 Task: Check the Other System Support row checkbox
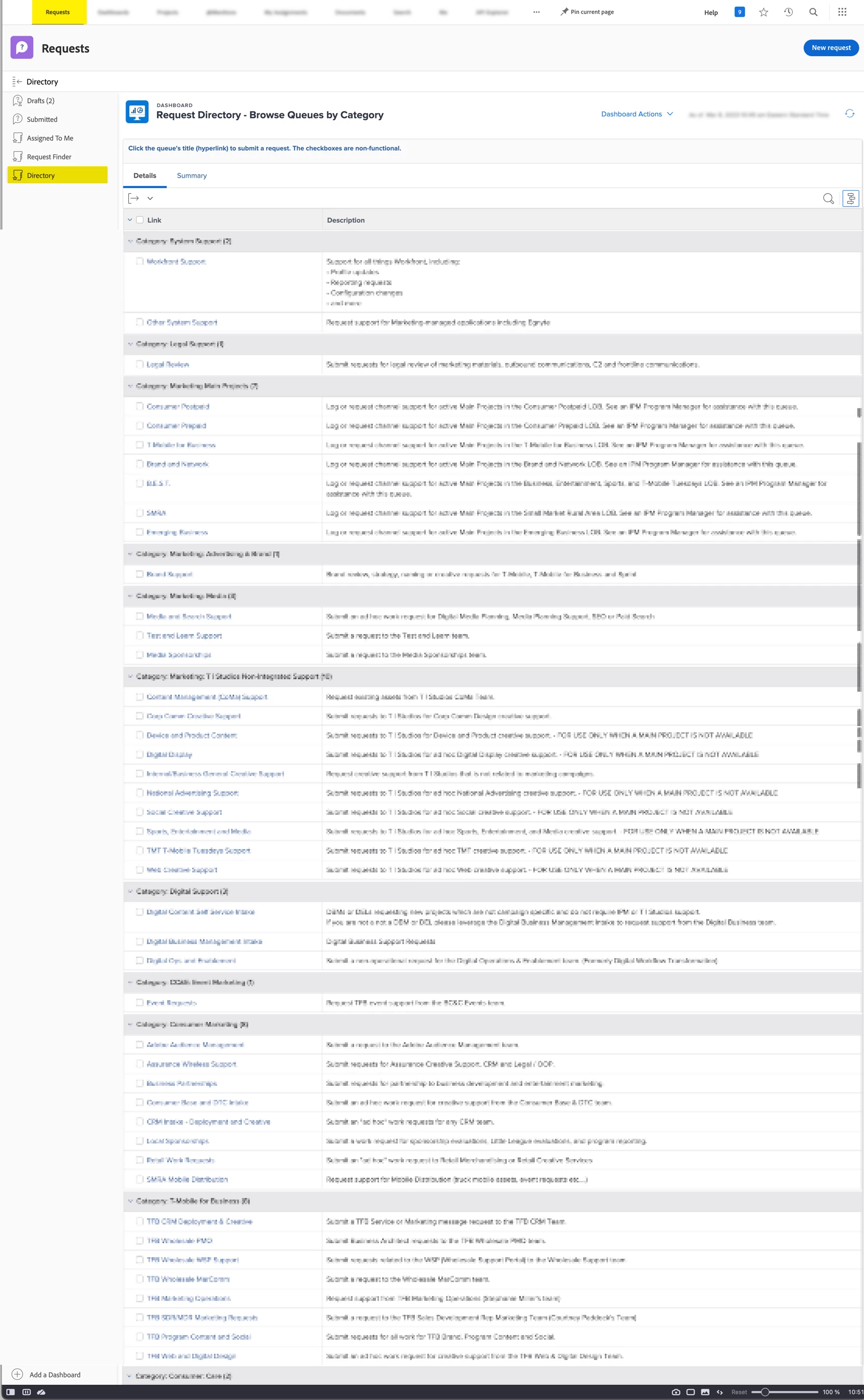[140, 322]
